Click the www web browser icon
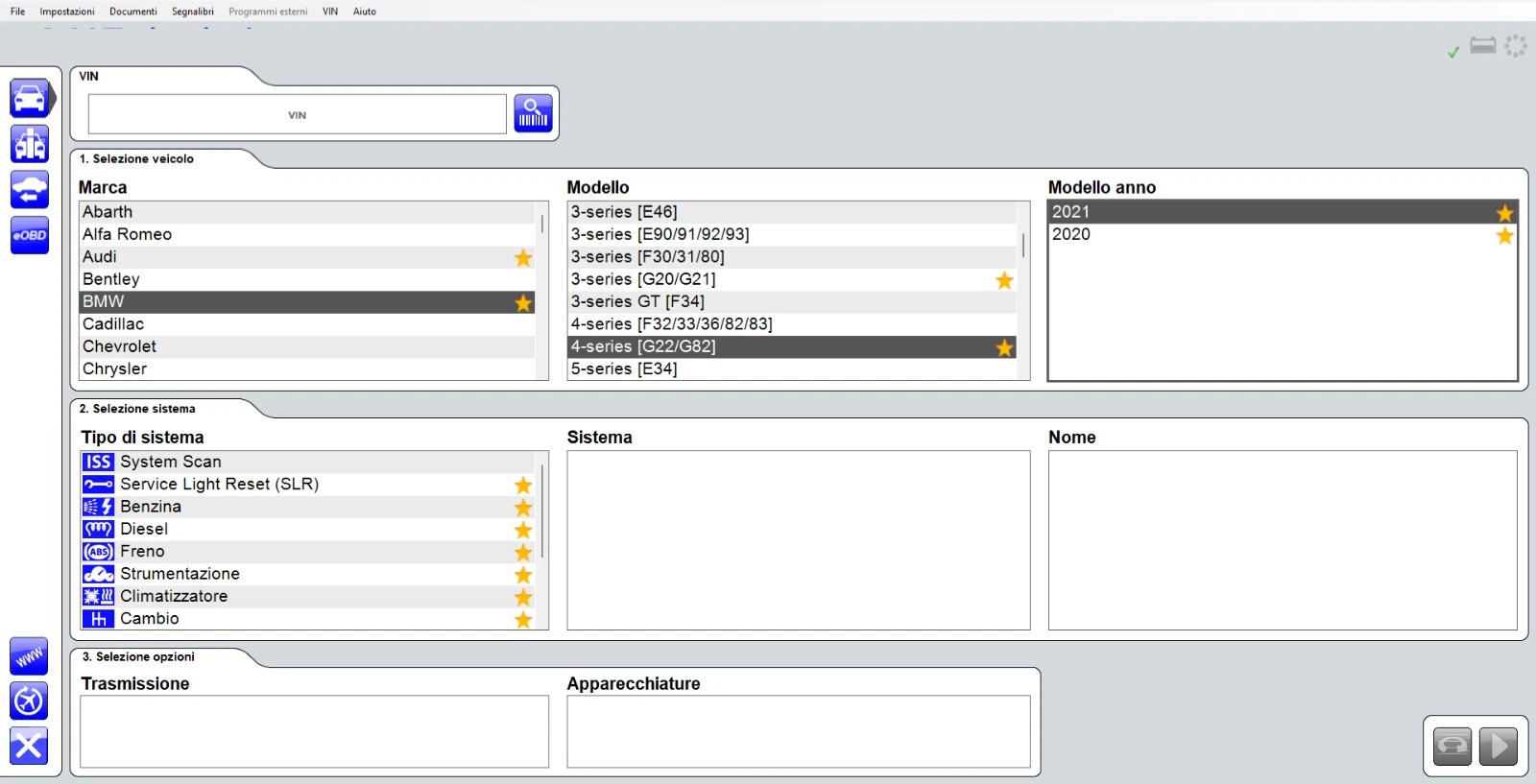1536x784 pixels. coord(29,656)
